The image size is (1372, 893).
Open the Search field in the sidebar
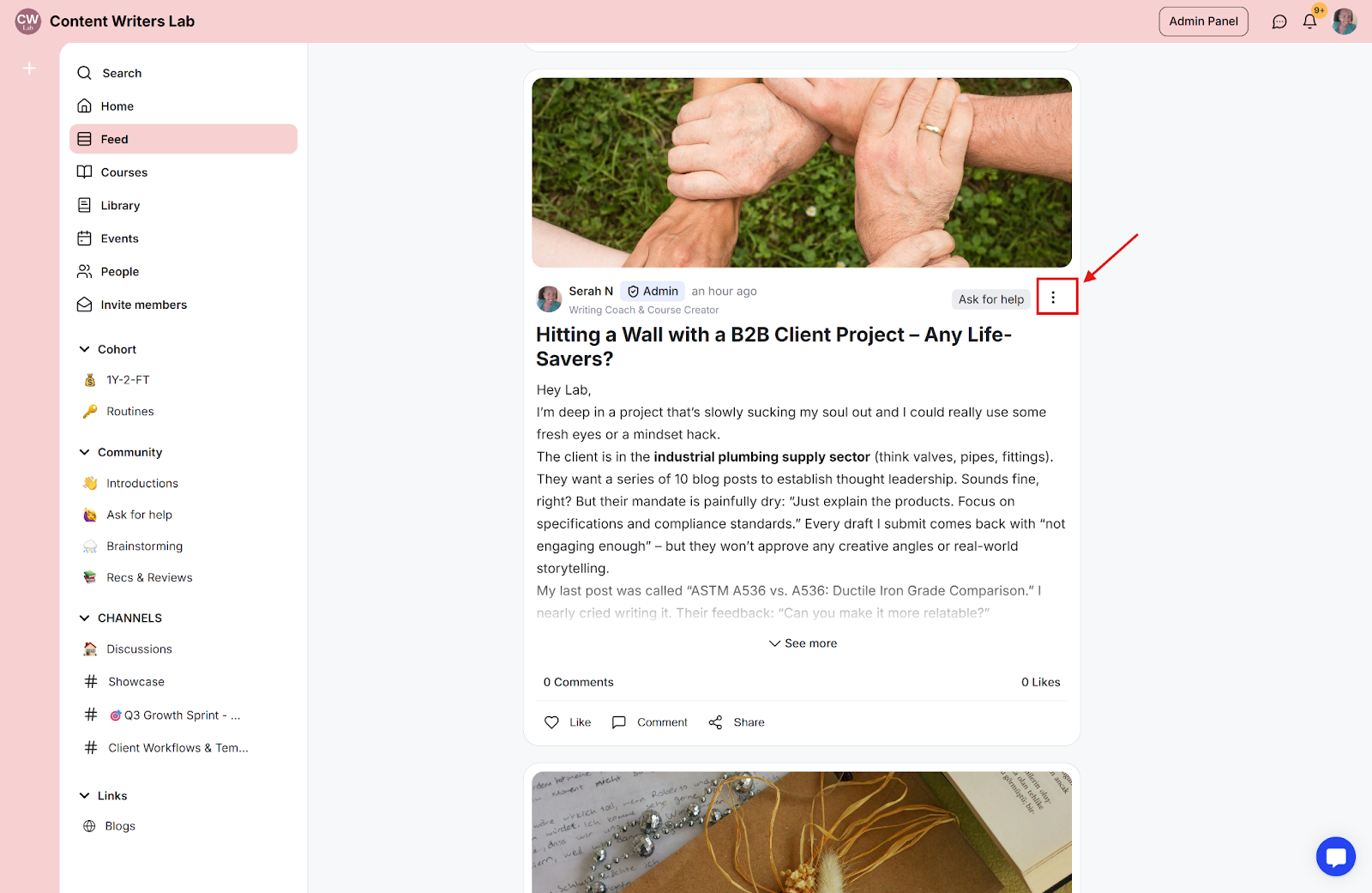tap(184, 73)
